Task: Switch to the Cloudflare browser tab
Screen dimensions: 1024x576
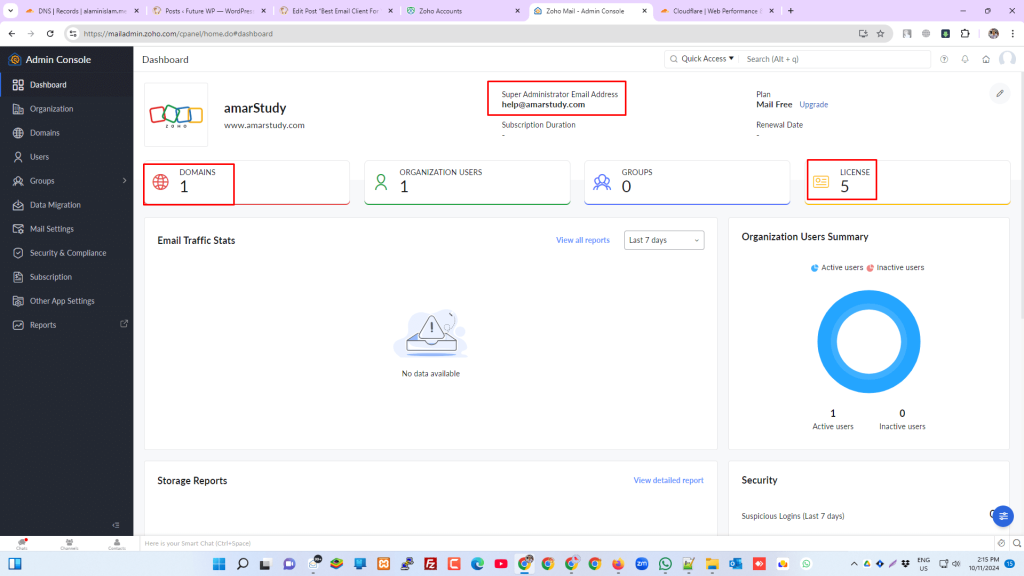Action: pos(716,11)
